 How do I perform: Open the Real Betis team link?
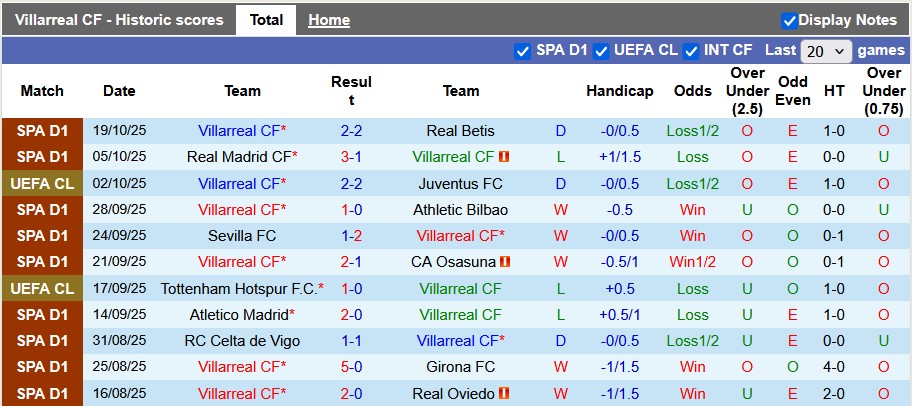pos(460,131)
